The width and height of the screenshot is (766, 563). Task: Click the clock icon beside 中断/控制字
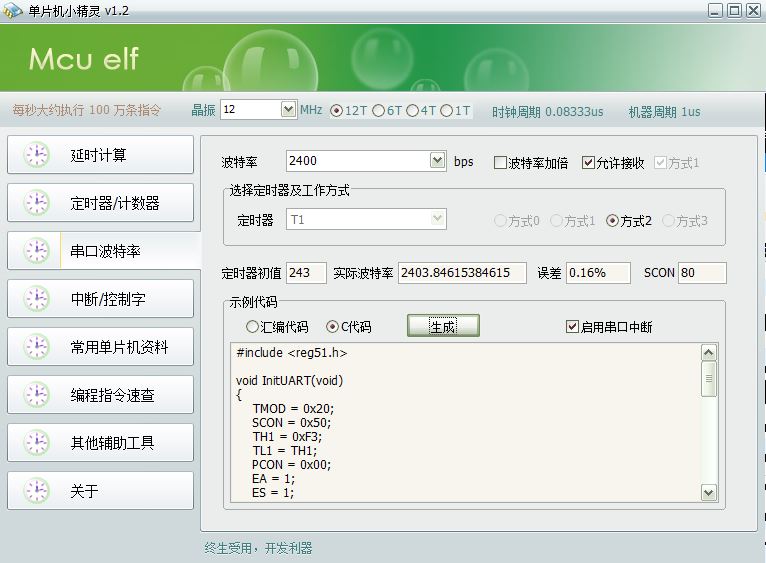tap(37, 299)
